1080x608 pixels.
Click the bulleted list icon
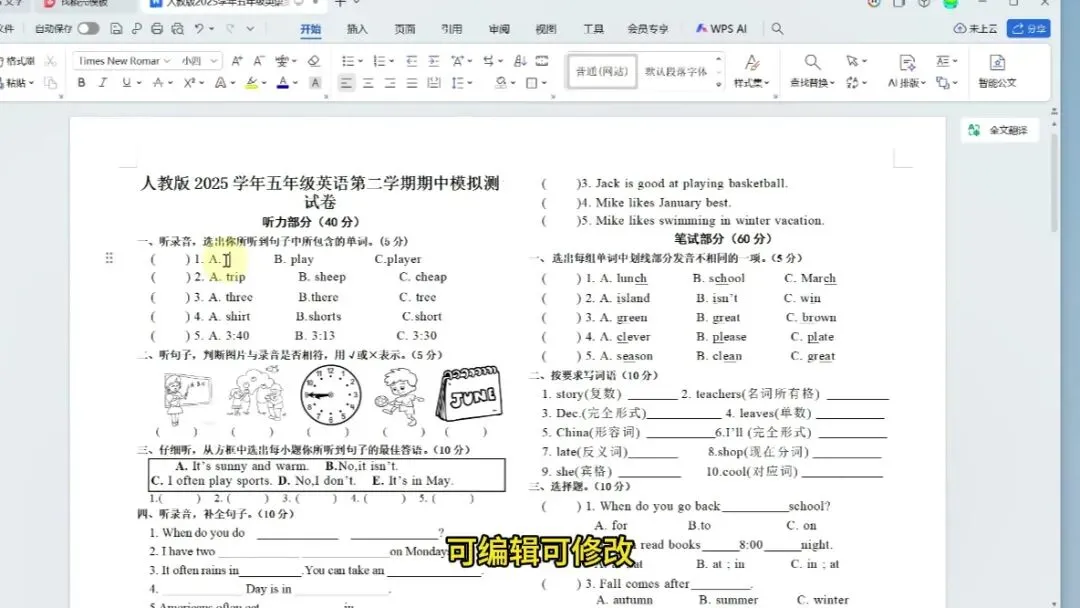[x=347, y=61]
